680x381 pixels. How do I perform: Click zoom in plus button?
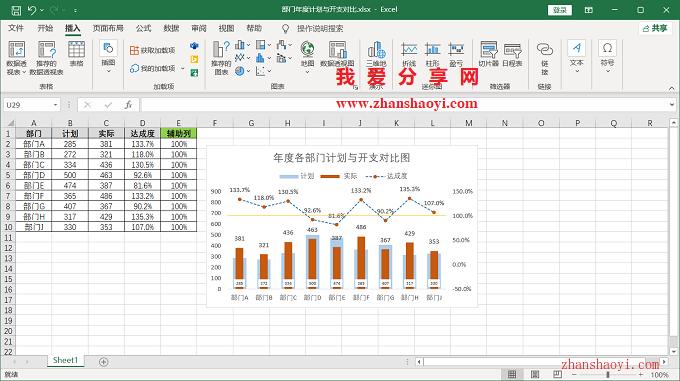point(641,374)
